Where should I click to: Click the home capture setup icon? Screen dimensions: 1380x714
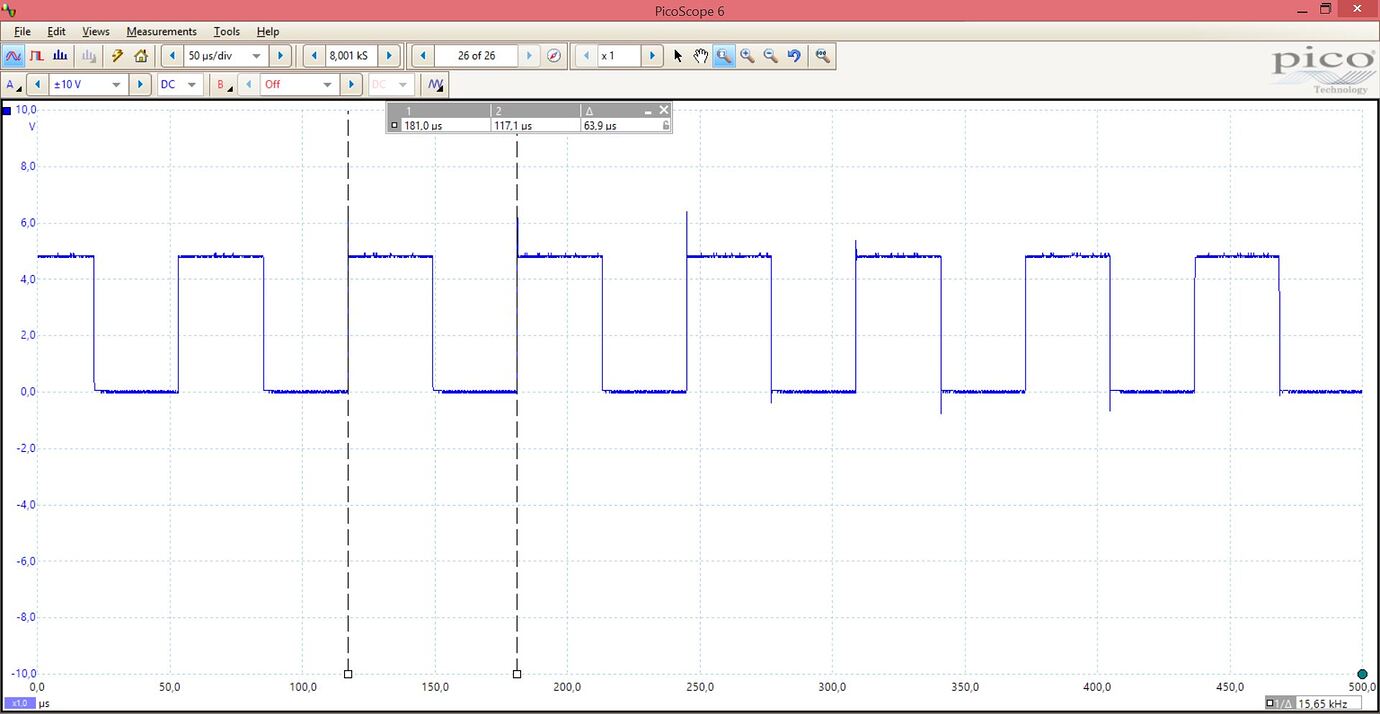(141, 56)
